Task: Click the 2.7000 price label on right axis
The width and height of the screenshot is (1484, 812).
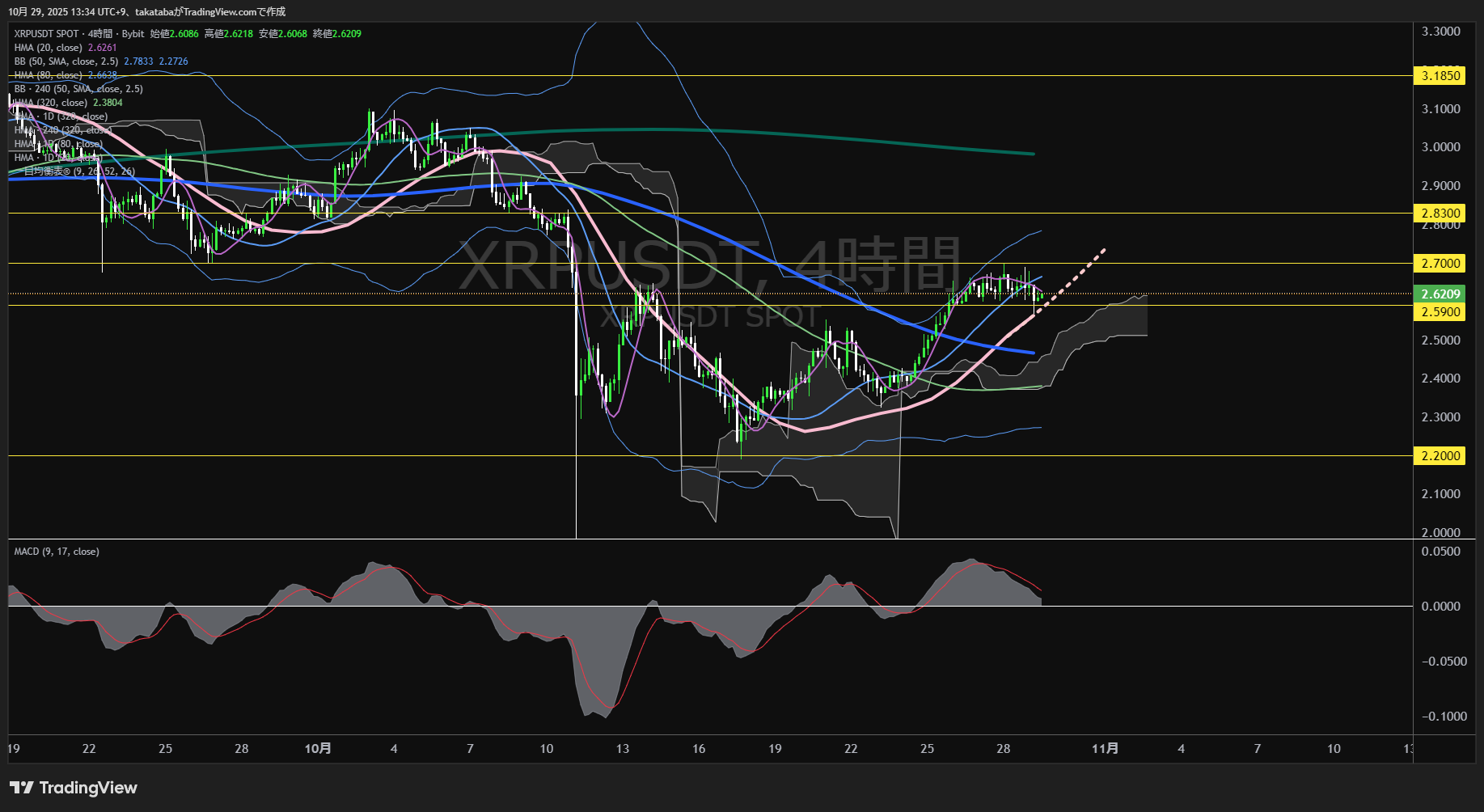Action: 1440,263
